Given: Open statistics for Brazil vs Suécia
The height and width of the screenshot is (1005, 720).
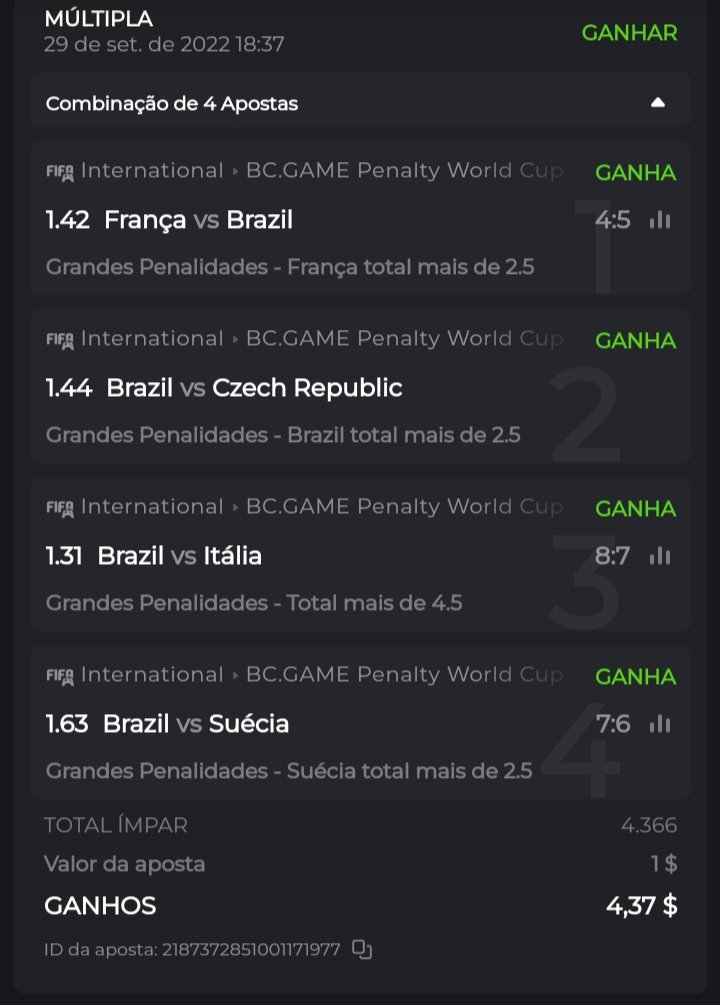Looking at the screenshot, I should [660, 724].
